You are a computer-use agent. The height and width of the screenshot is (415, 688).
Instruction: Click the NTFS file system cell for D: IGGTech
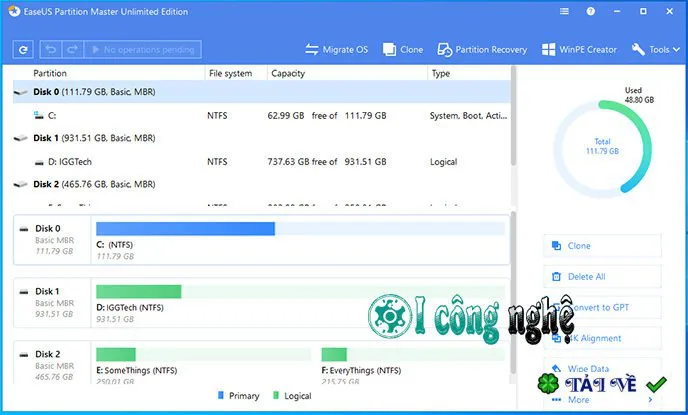tap(217, 162)
